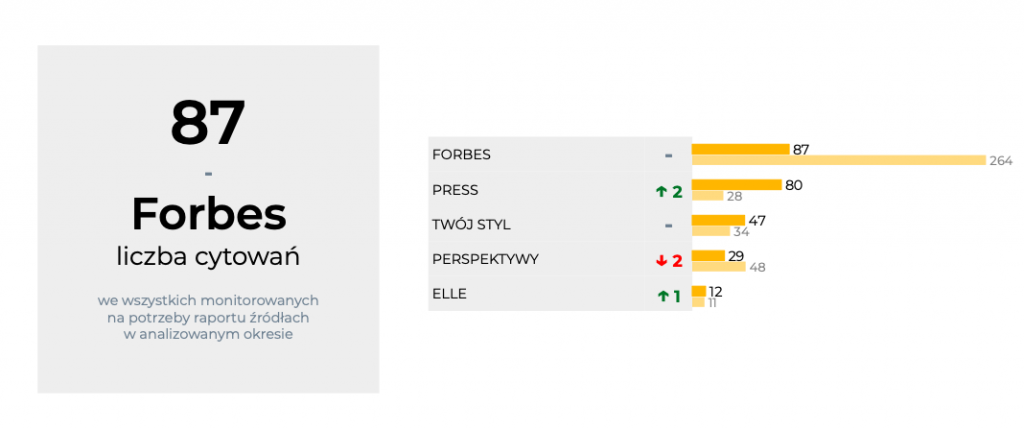The image size is (1024, 429).
Task: Click the light yellow FORBES bar showing 264
Action: pos(838,160)
